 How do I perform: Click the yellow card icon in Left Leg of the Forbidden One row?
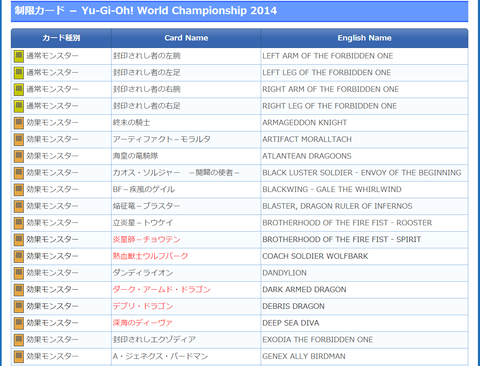(x=19, y=73)
